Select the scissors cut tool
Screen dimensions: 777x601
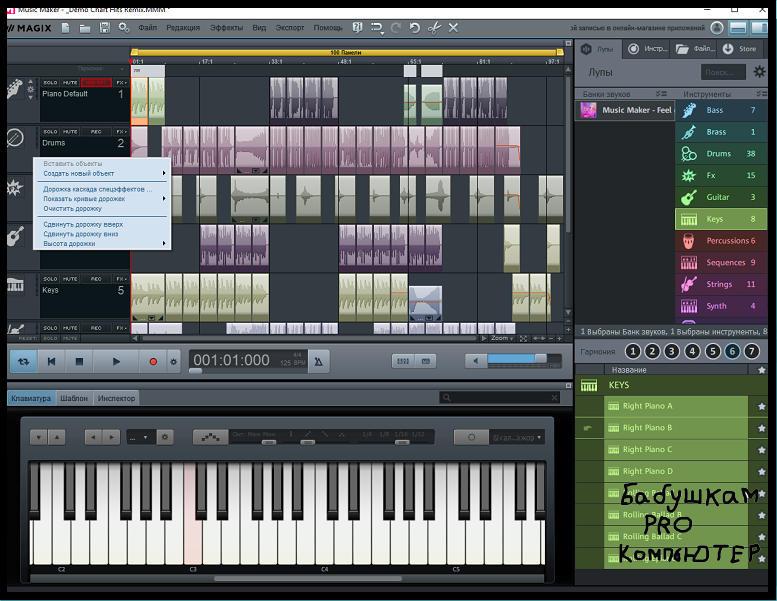pos(434,28)
